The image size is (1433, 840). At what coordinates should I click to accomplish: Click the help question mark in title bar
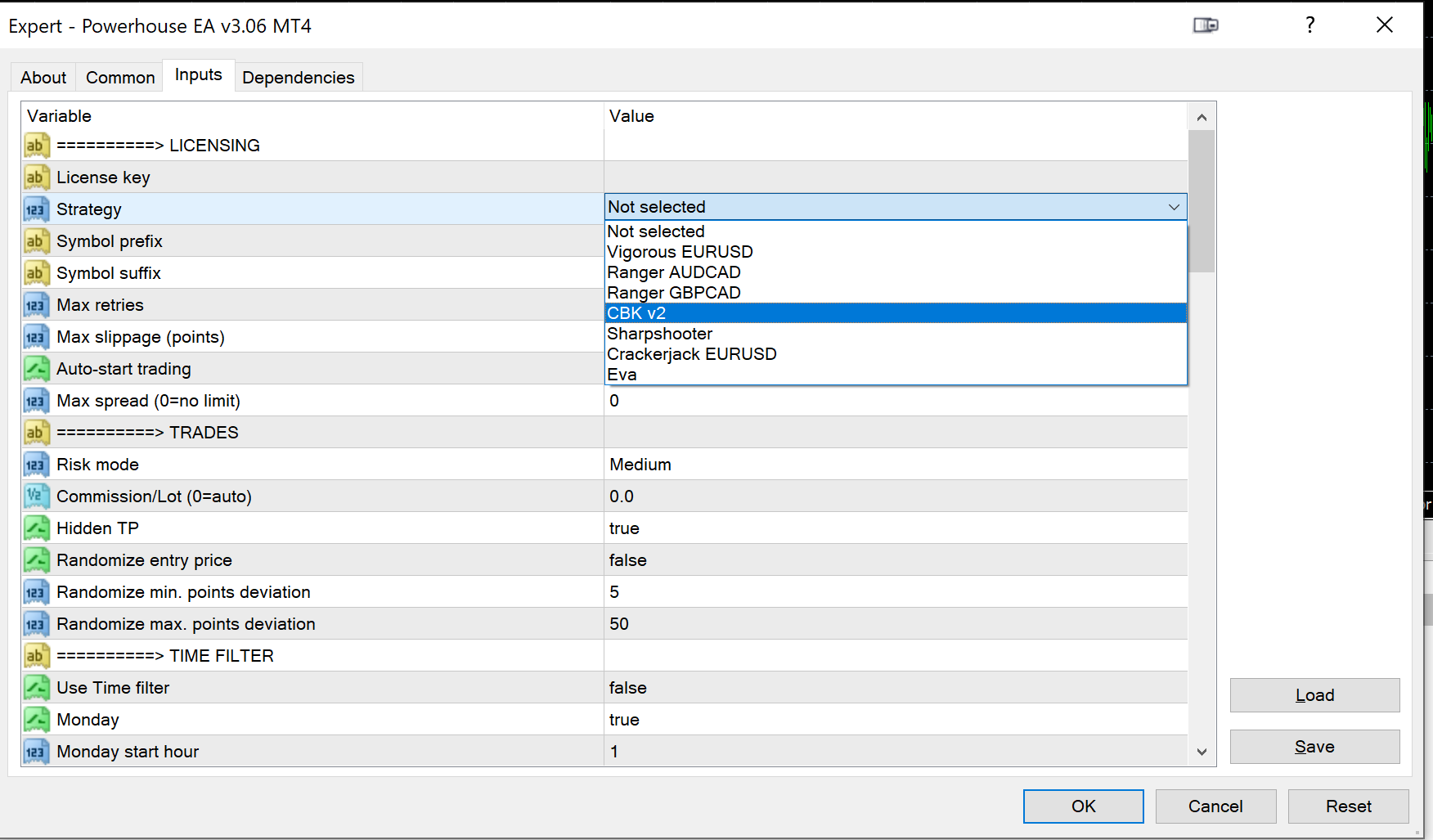(x=1310, y=25)
